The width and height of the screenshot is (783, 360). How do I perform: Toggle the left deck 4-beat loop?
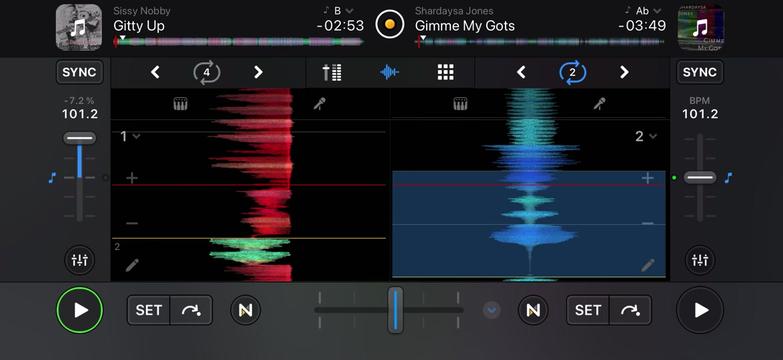(x=207, y=72)
